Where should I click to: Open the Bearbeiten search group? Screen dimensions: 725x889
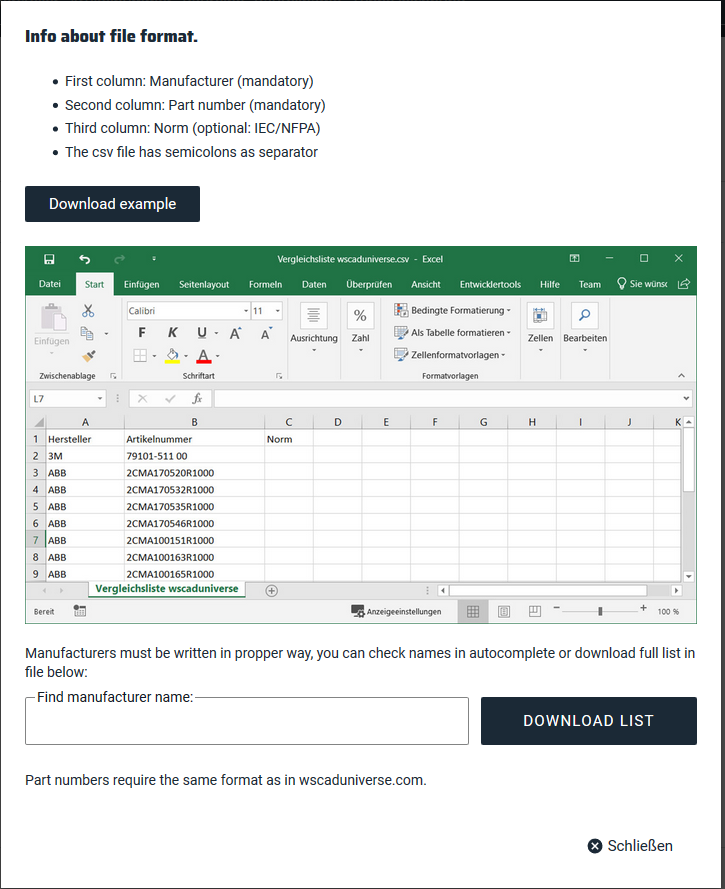585,328
